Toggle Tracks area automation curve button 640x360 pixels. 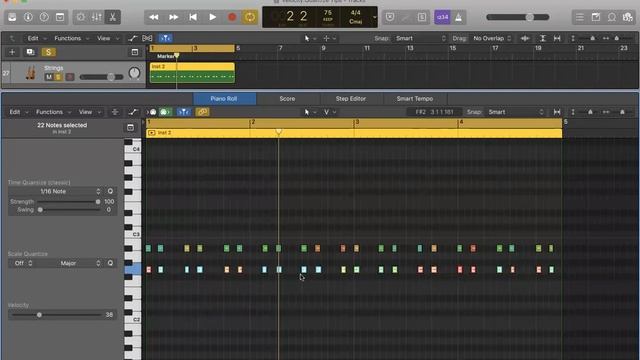[132, 38]
